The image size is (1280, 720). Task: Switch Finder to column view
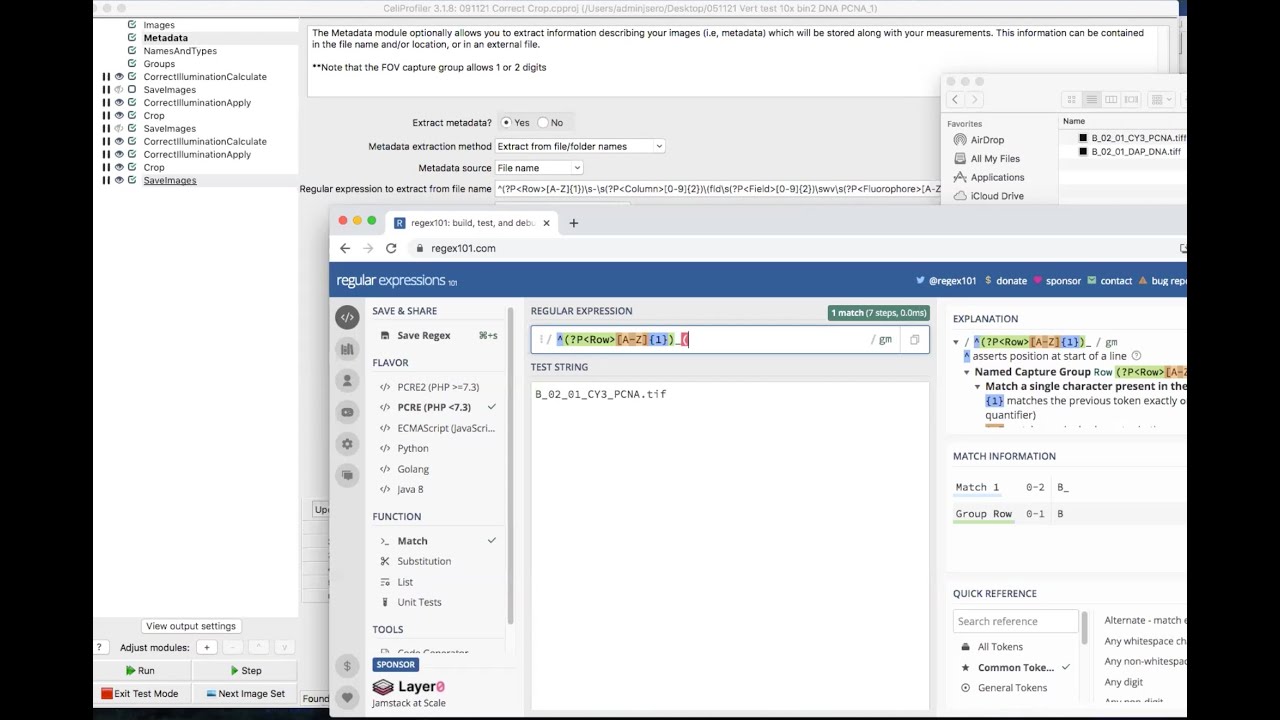(x=1111, y=99)
